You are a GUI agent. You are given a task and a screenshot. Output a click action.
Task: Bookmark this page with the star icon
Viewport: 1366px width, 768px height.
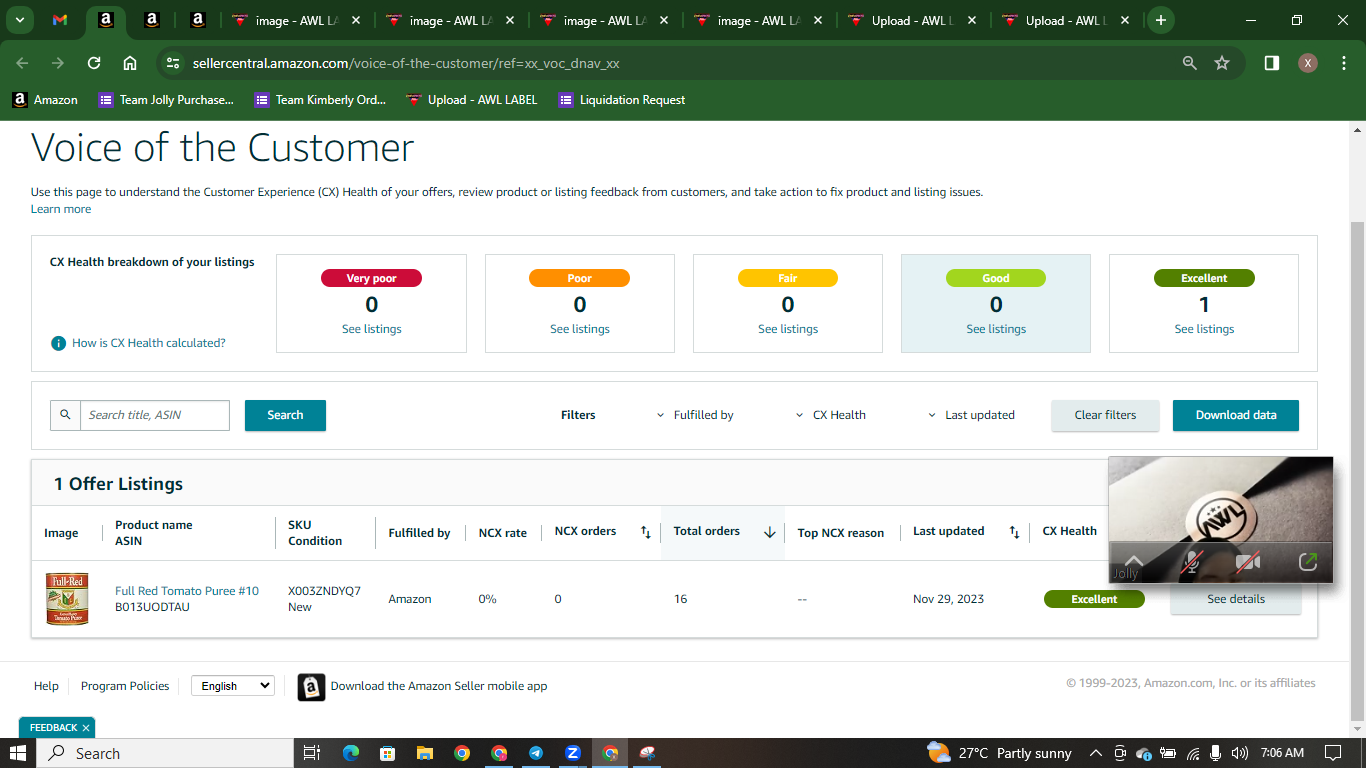pyautogui.click(x=1222, y=63)
